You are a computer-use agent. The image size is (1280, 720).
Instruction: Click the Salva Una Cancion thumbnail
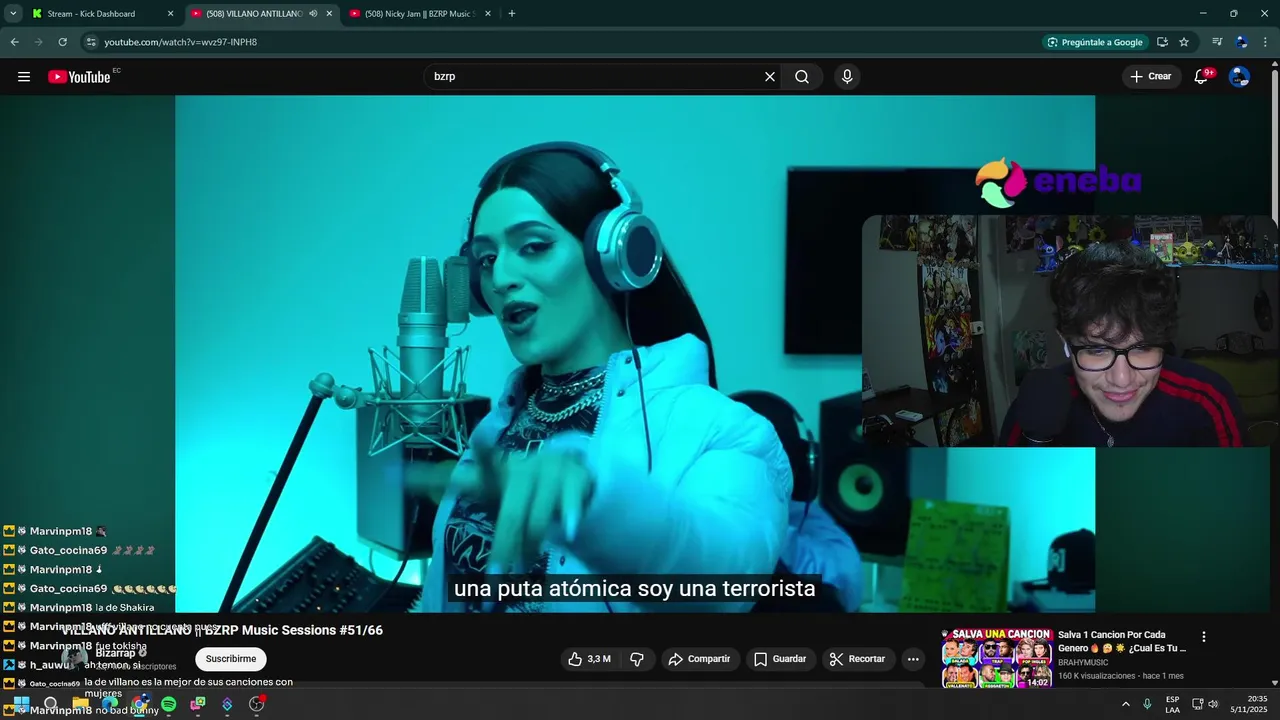coord(996,658)
